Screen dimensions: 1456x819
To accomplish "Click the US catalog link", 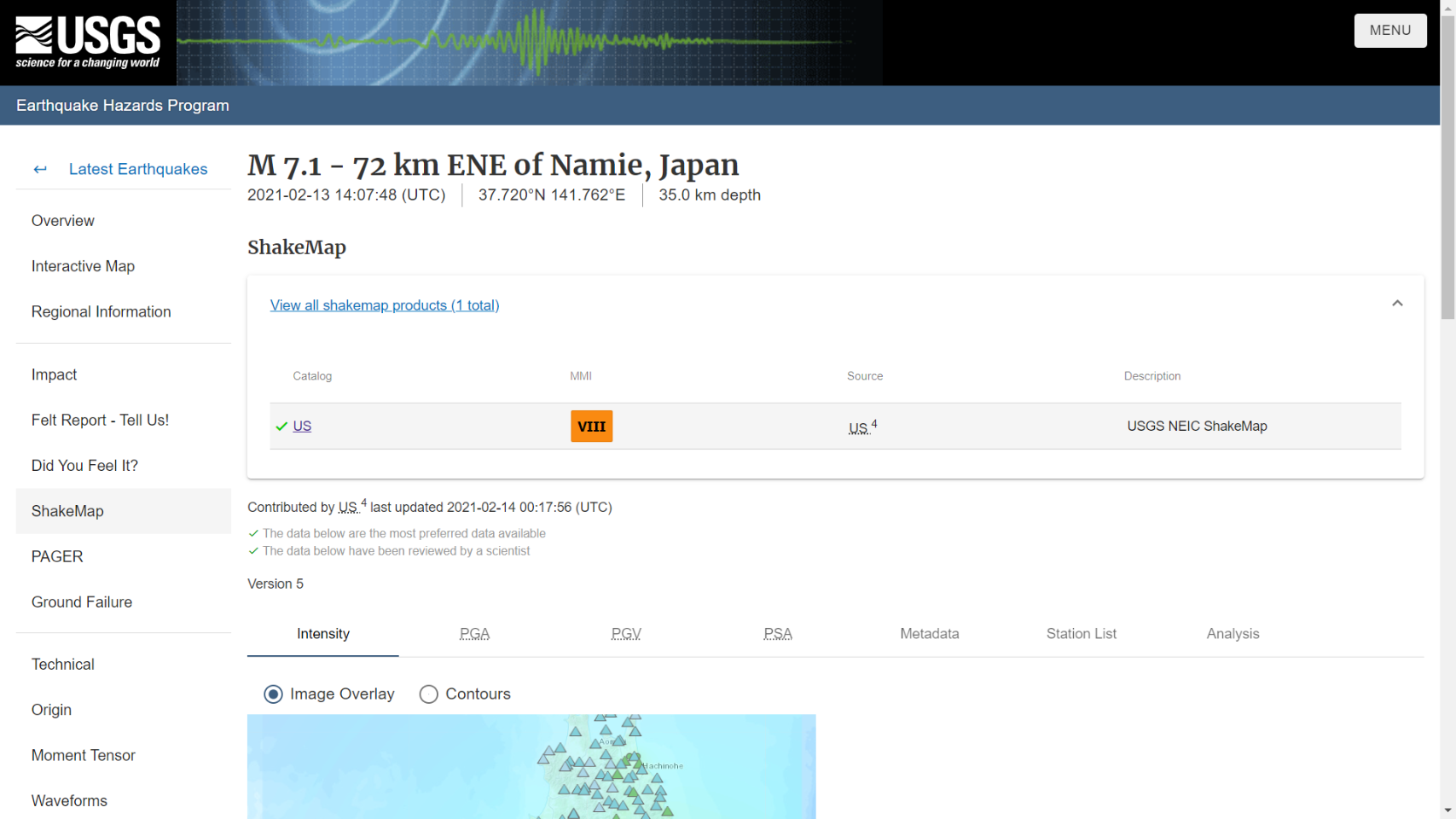I will (302, 427).
